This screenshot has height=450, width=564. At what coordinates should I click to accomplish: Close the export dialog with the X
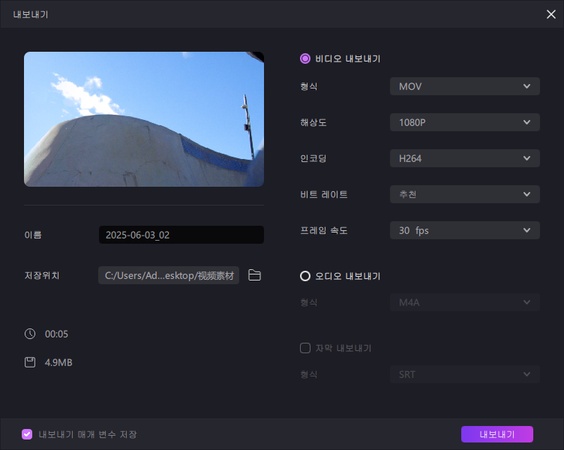pos(551,14)
